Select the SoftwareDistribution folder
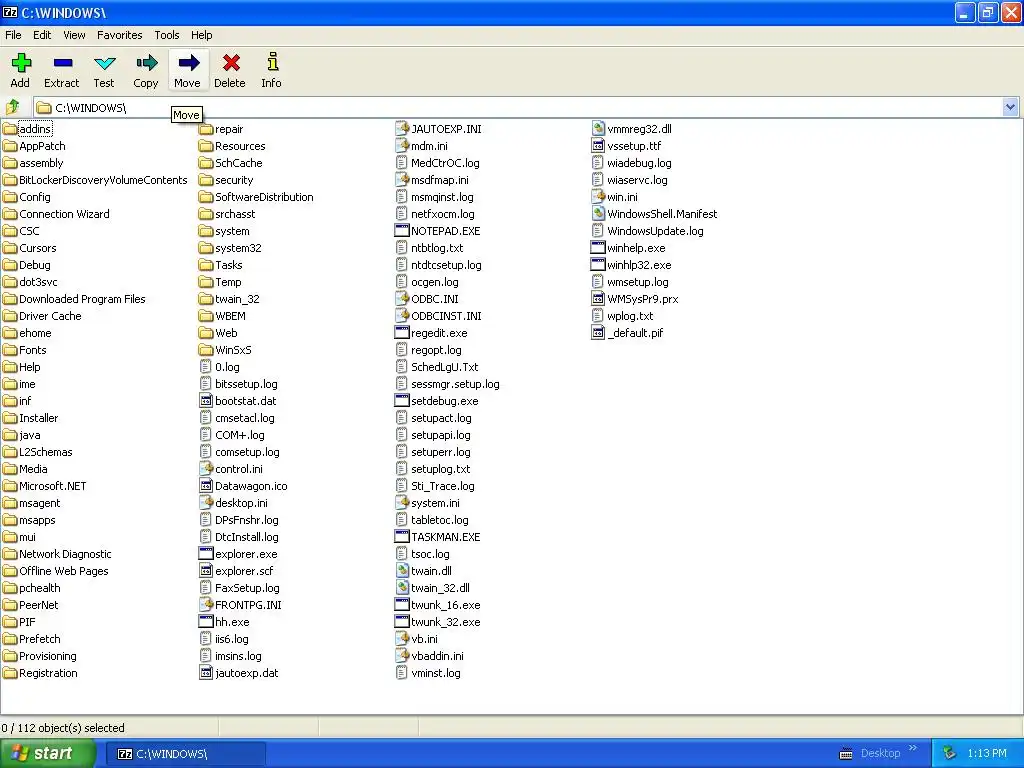The width and height of the screenshot is (1024, 768). pyautogui.click(x=256, y=197)
